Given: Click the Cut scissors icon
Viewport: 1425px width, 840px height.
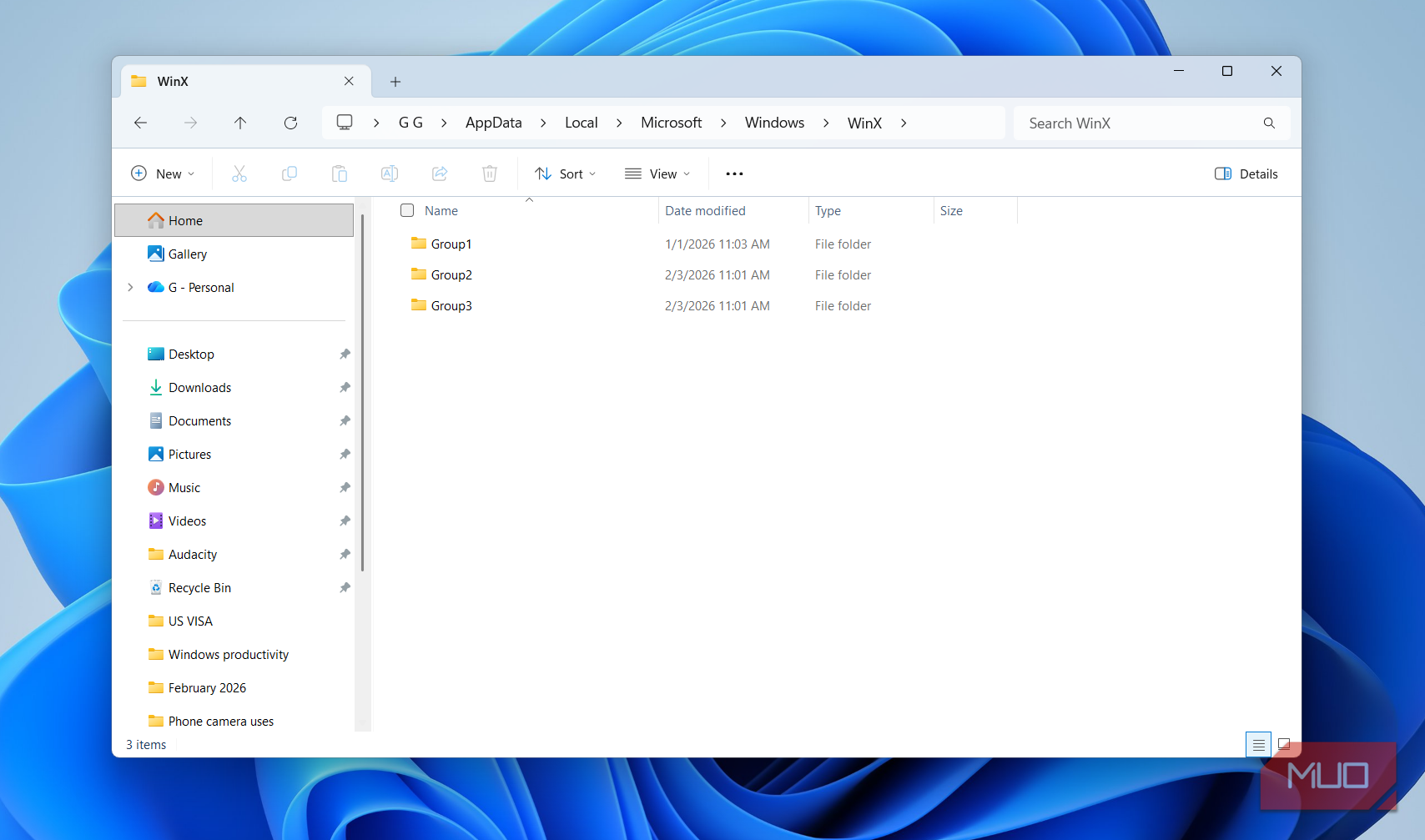Looking at the screenshot, I should [x=239, y=174].
